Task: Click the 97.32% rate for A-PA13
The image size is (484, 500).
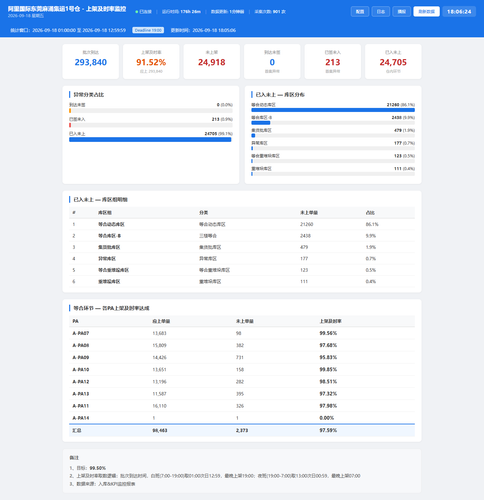Action: click(328, 394)
